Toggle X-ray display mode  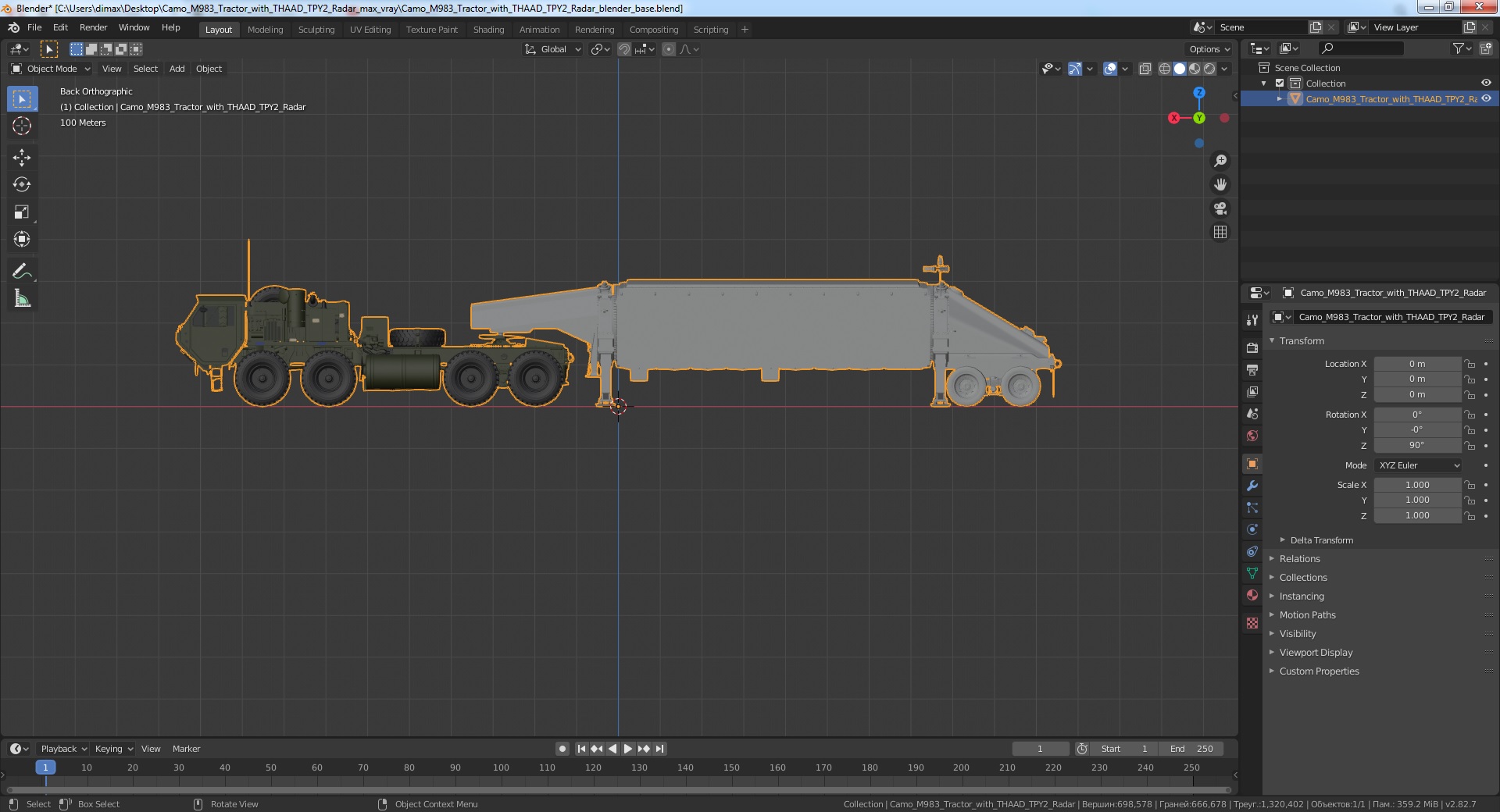point(1145,69)
